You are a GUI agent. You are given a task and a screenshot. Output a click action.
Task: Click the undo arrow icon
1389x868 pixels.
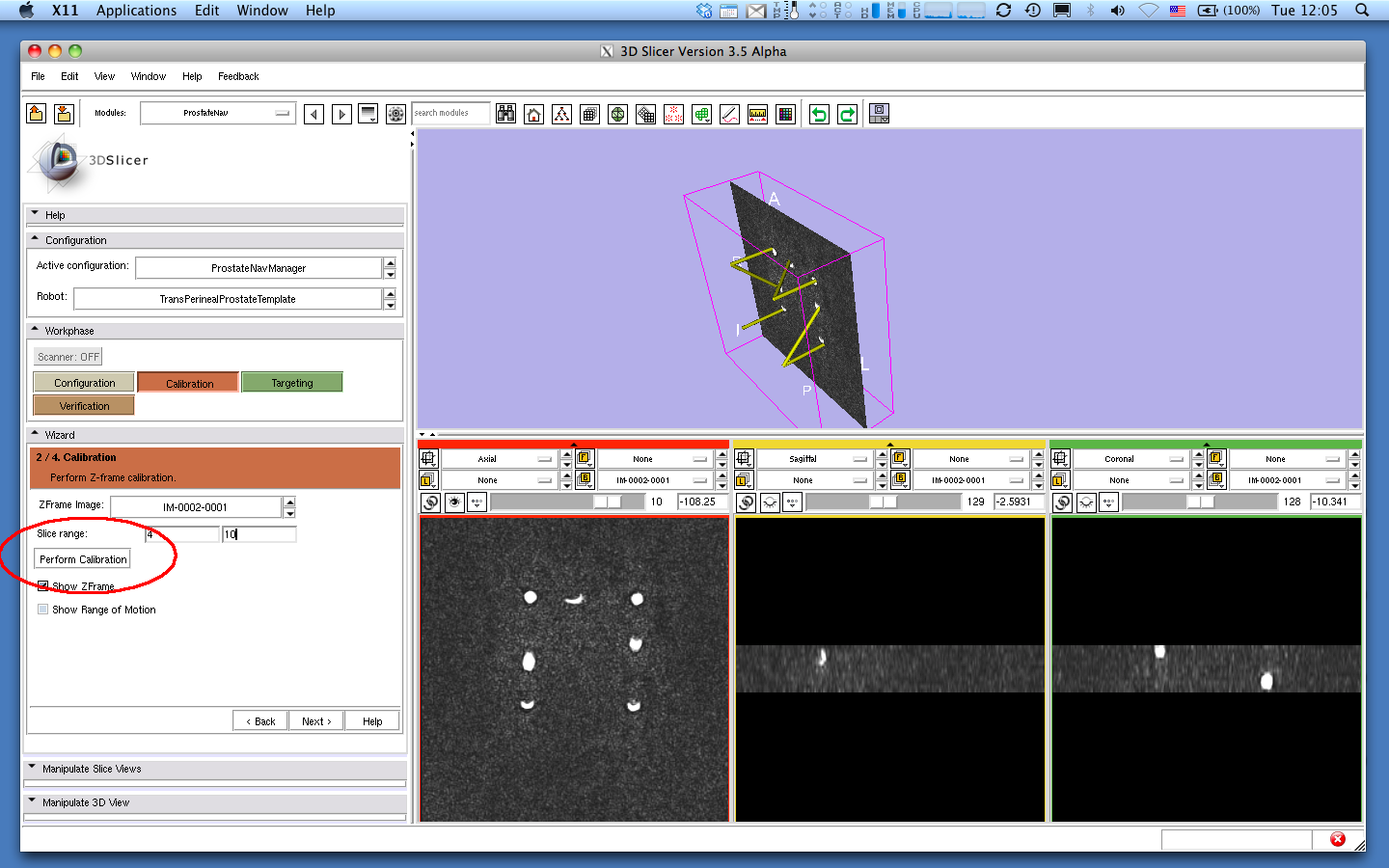pyautogui.click(x=819, y=114)
